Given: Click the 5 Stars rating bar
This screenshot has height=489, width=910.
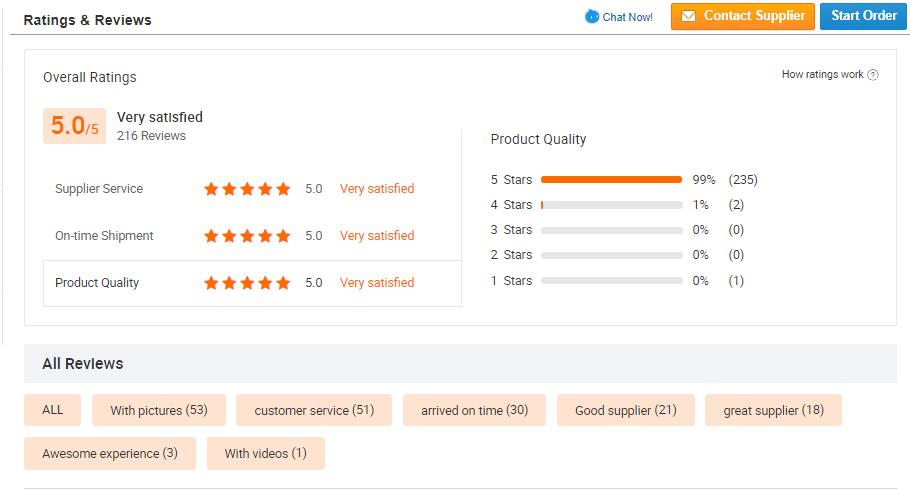Looking at the screenshot, I should point(611,180).
